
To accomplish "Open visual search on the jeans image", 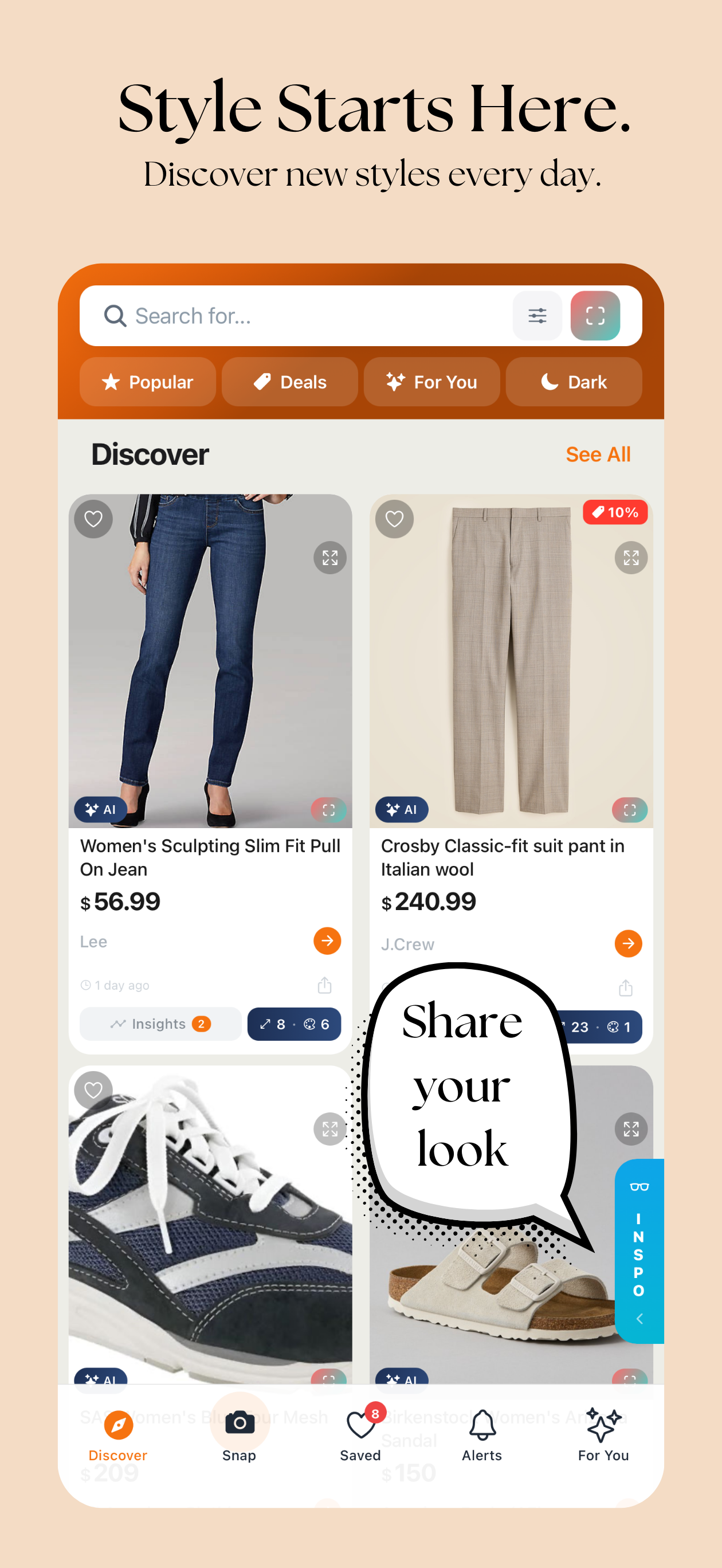I will coord(329,810).
